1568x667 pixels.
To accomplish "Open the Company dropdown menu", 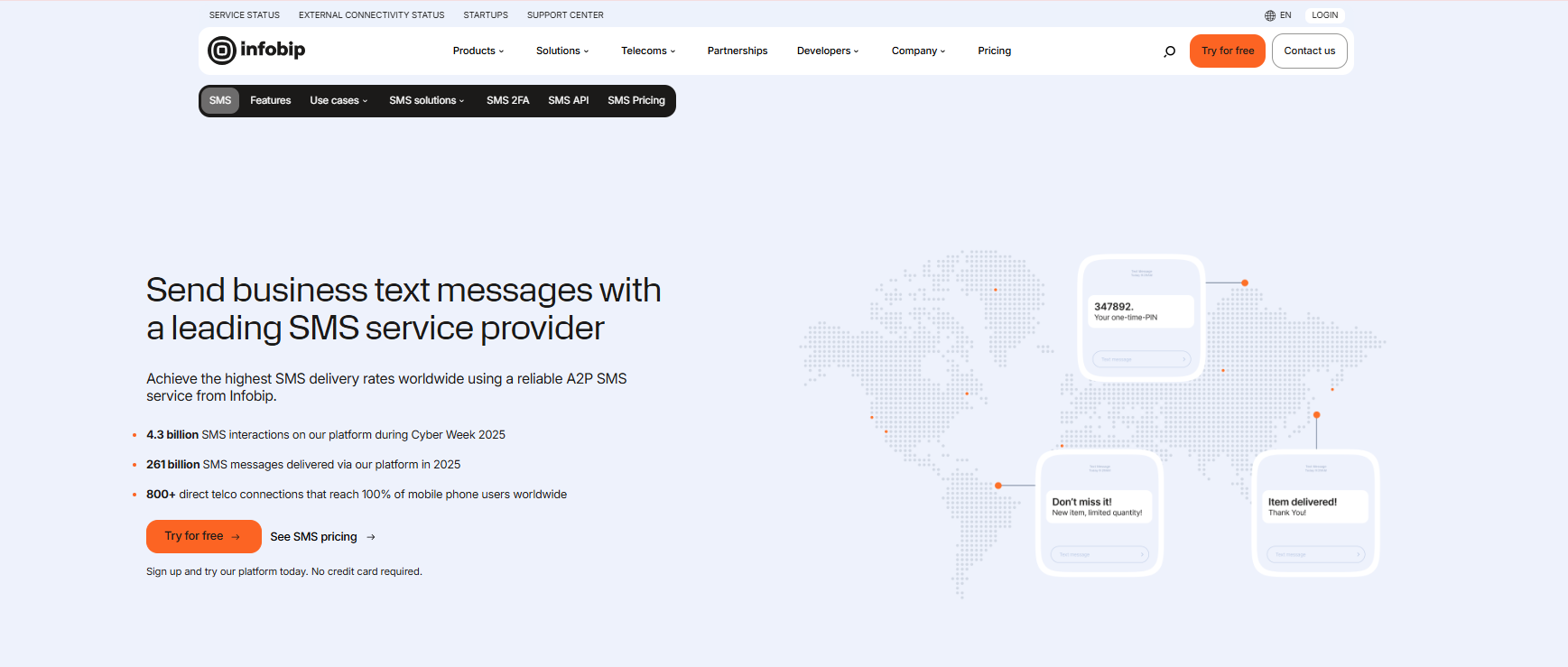I will [x=919, y=51].
